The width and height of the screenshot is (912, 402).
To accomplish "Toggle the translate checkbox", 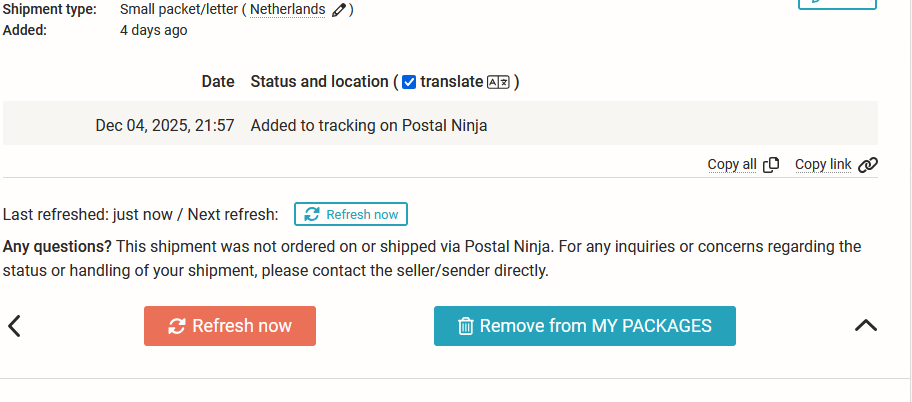I will (x=408, y=82).
